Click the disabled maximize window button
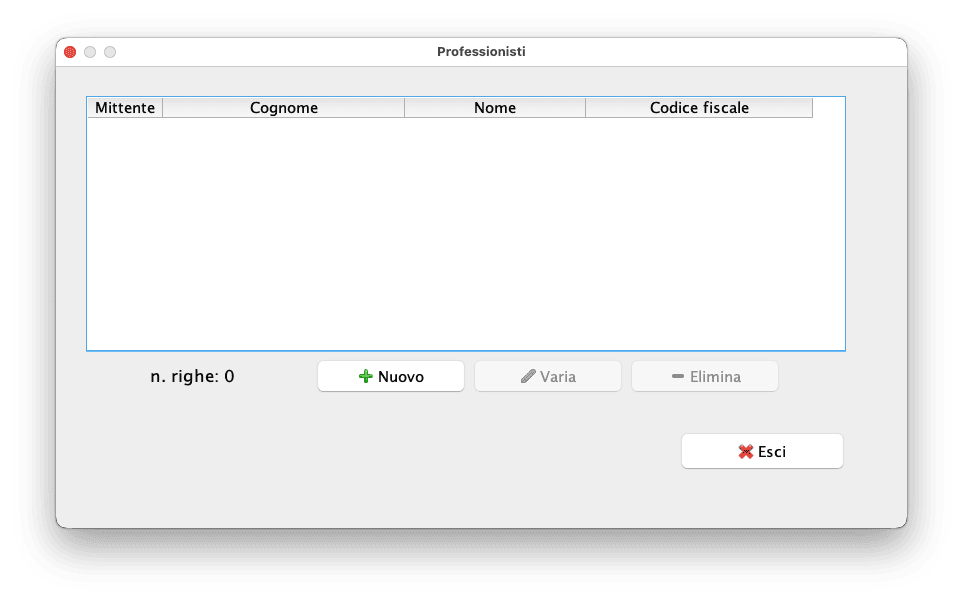Viewport: 963px width, 602px height. point(110,52)
